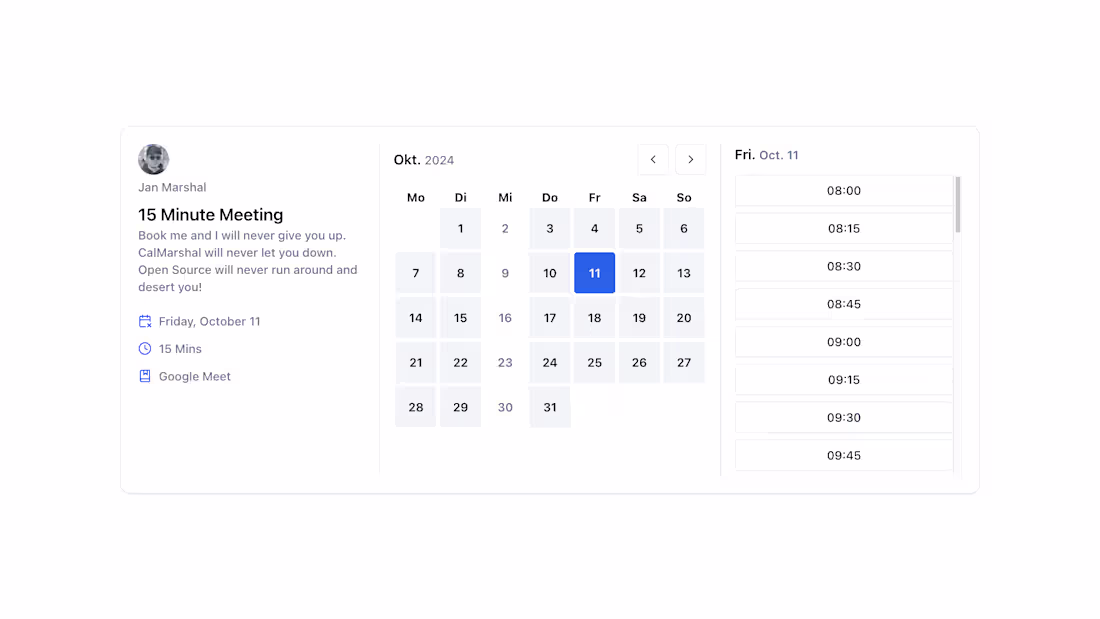Go to next month with right chevron
Screen dimensions: 1100x619
pyautogui.click(x=690, y=159)
